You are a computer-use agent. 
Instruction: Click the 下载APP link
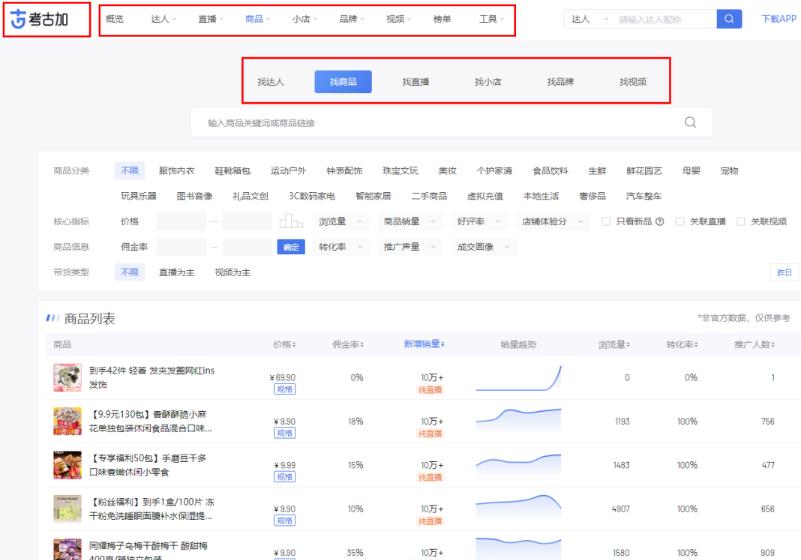[x=779, y=19]
